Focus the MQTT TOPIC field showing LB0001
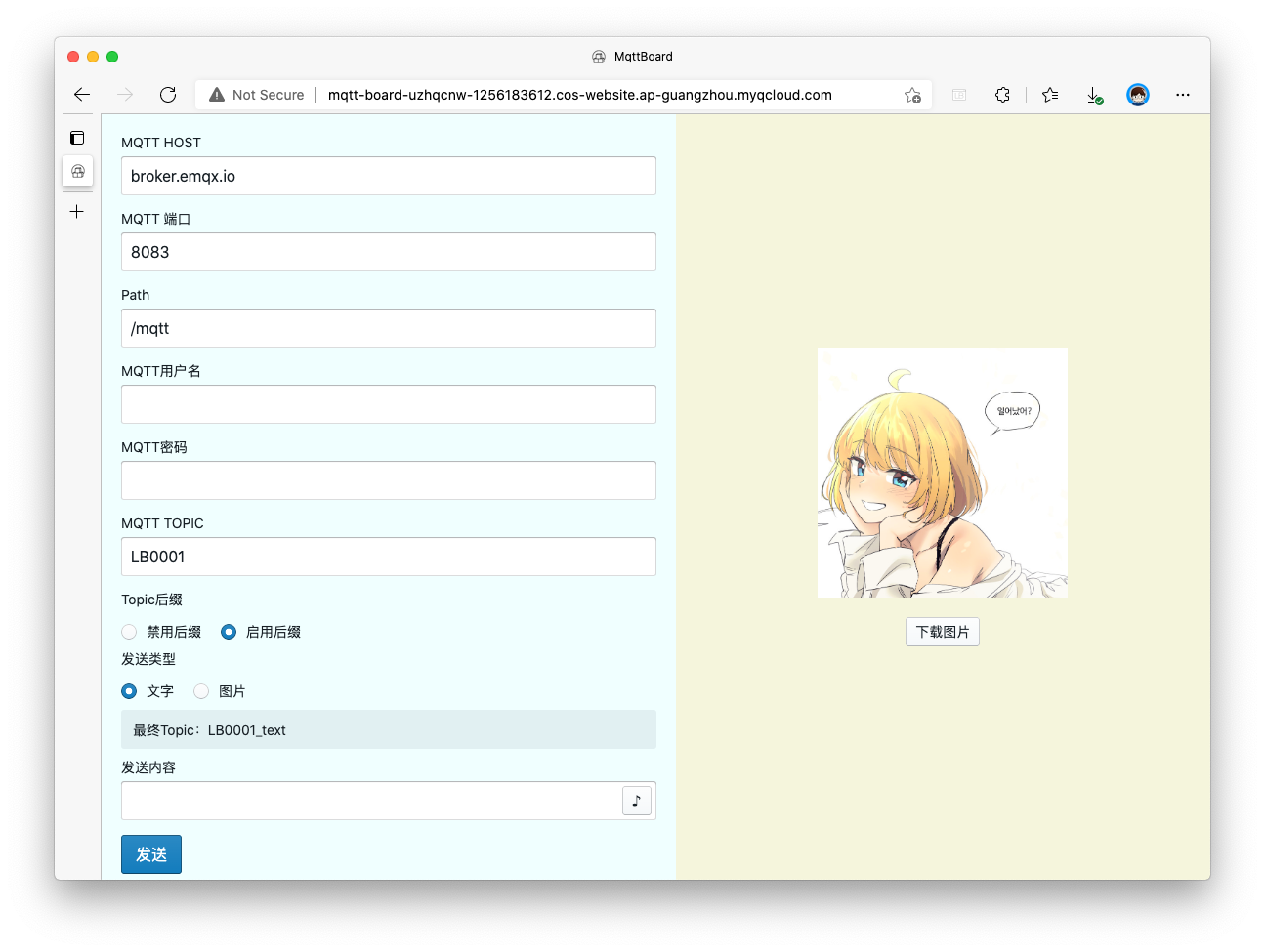Viewport: 1265px width, 952px height. [389, 557]
